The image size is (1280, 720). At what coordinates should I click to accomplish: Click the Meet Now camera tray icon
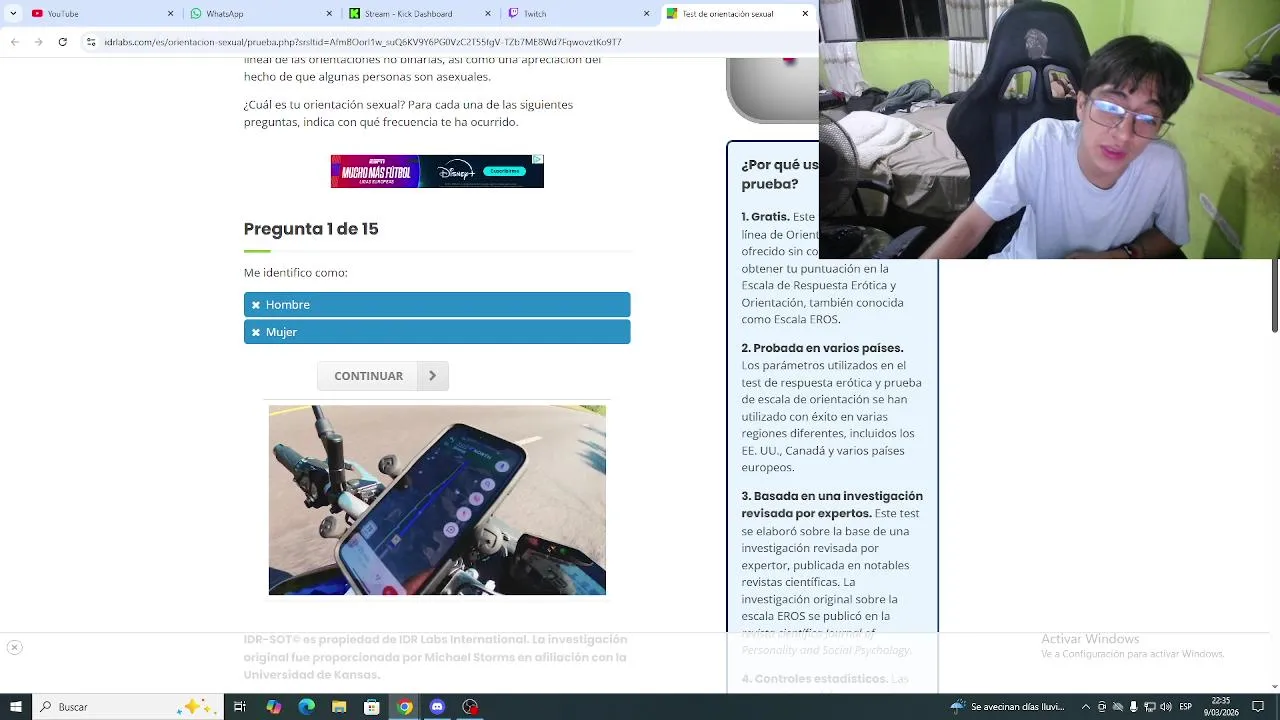[1101, 707]
